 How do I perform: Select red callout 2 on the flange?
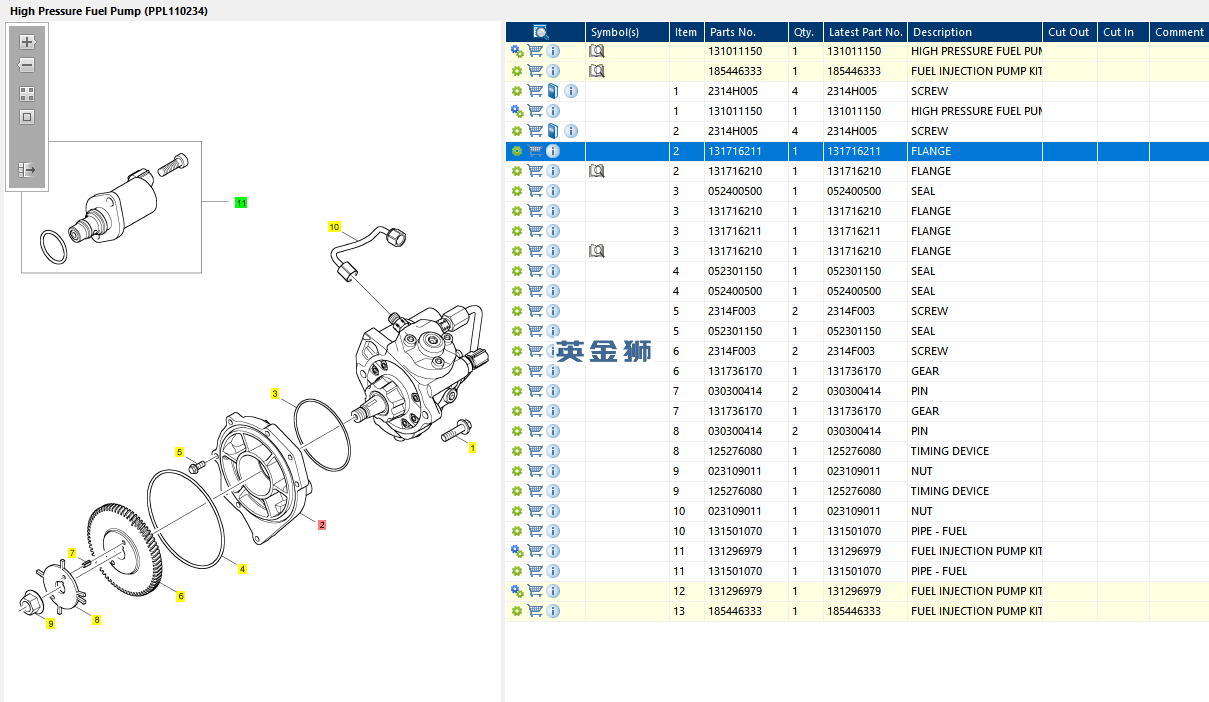(322, 524)
